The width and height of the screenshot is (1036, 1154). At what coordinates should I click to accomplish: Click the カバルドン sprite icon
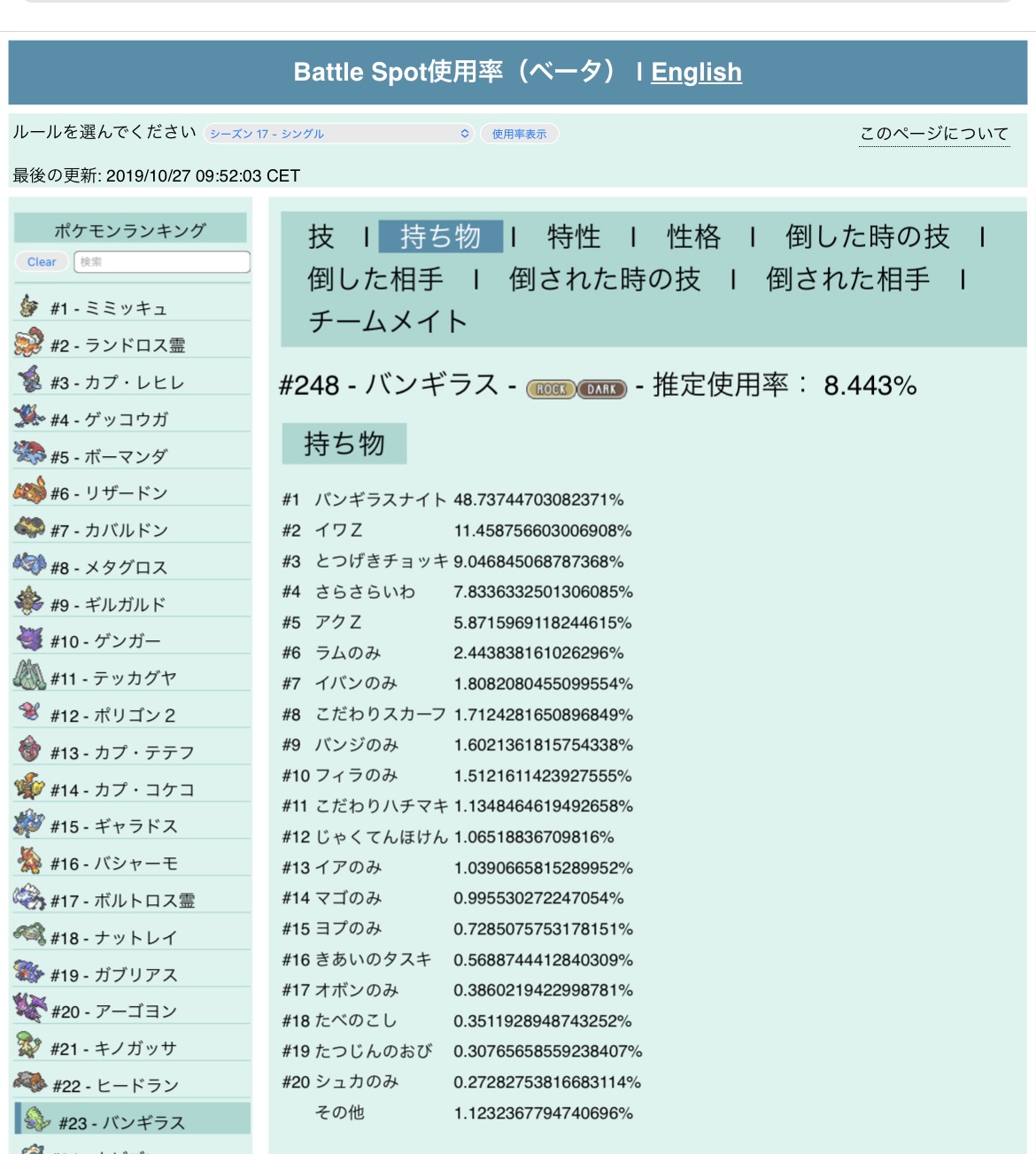tap(29, 527)
